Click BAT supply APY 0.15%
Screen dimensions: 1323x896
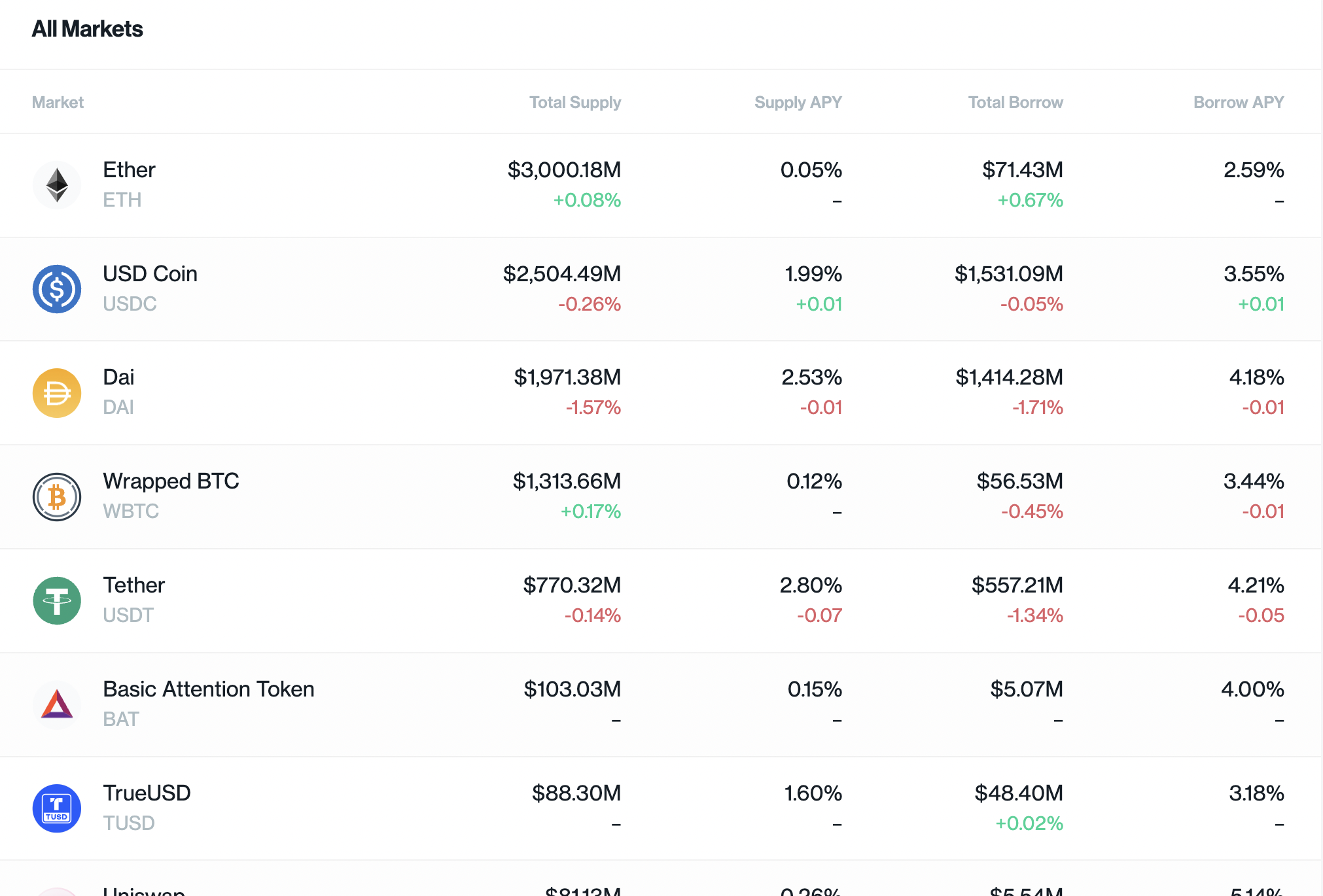coord(815,689)
